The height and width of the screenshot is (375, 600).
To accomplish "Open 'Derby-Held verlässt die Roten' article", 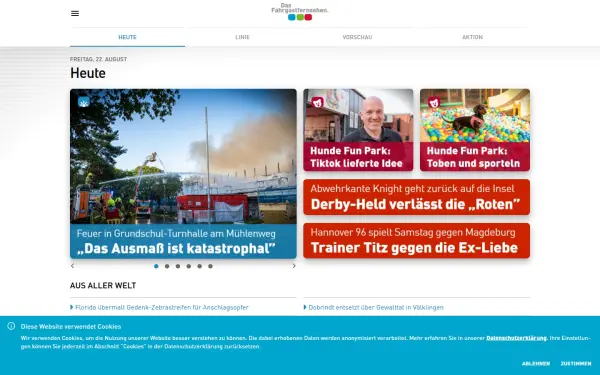I will [417, 197].
